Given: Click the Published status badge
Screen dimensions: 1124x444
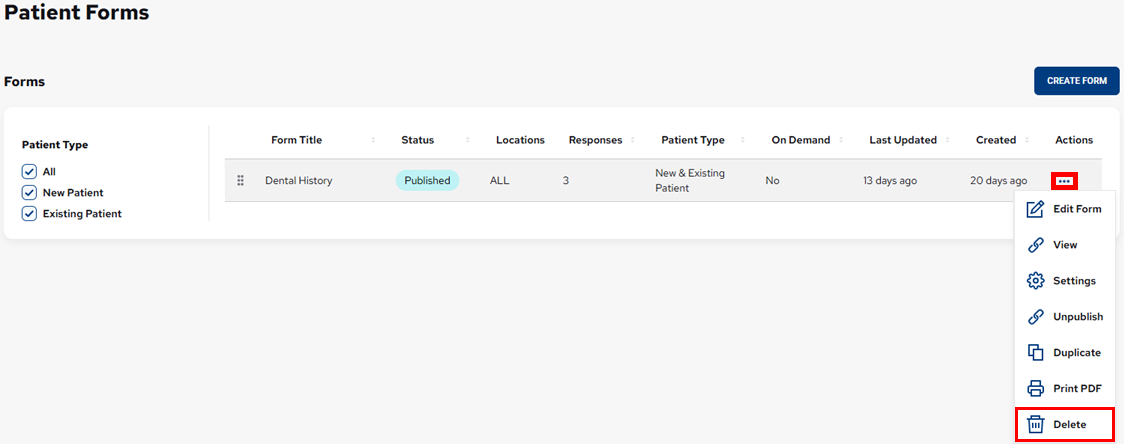Looking at the screenshot, I should tap(427, 181).
